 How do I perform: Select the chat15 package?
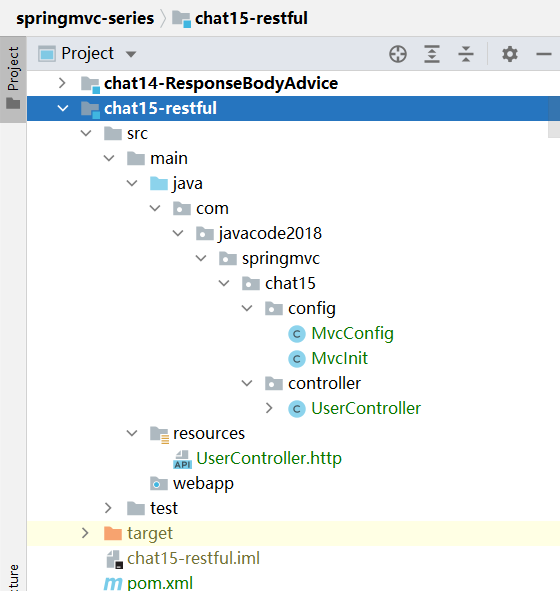[290, 283]
